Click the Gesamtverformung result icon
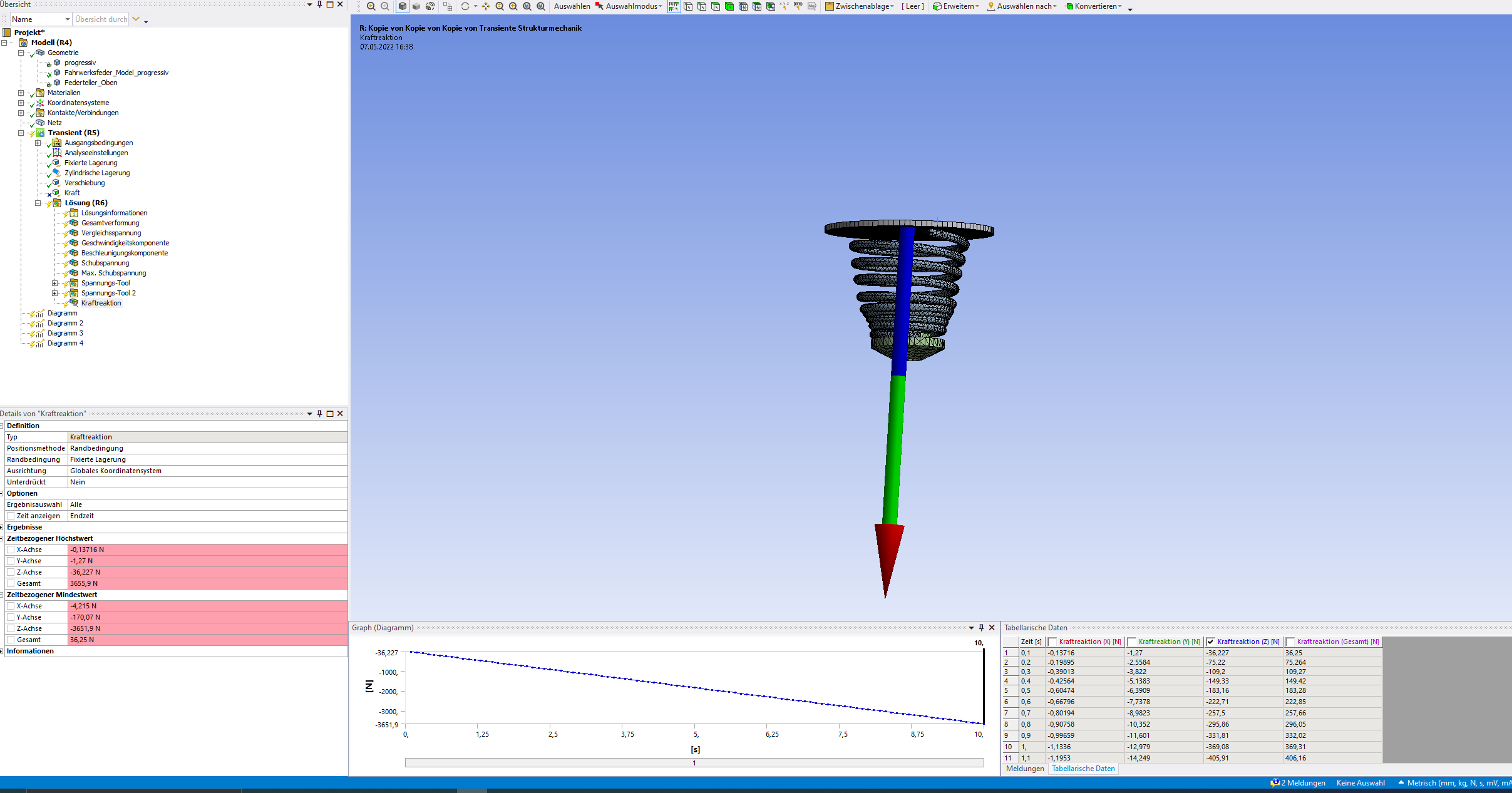Image resolution: width=1512 pixels, height=793 pixels. click(74, 223)
